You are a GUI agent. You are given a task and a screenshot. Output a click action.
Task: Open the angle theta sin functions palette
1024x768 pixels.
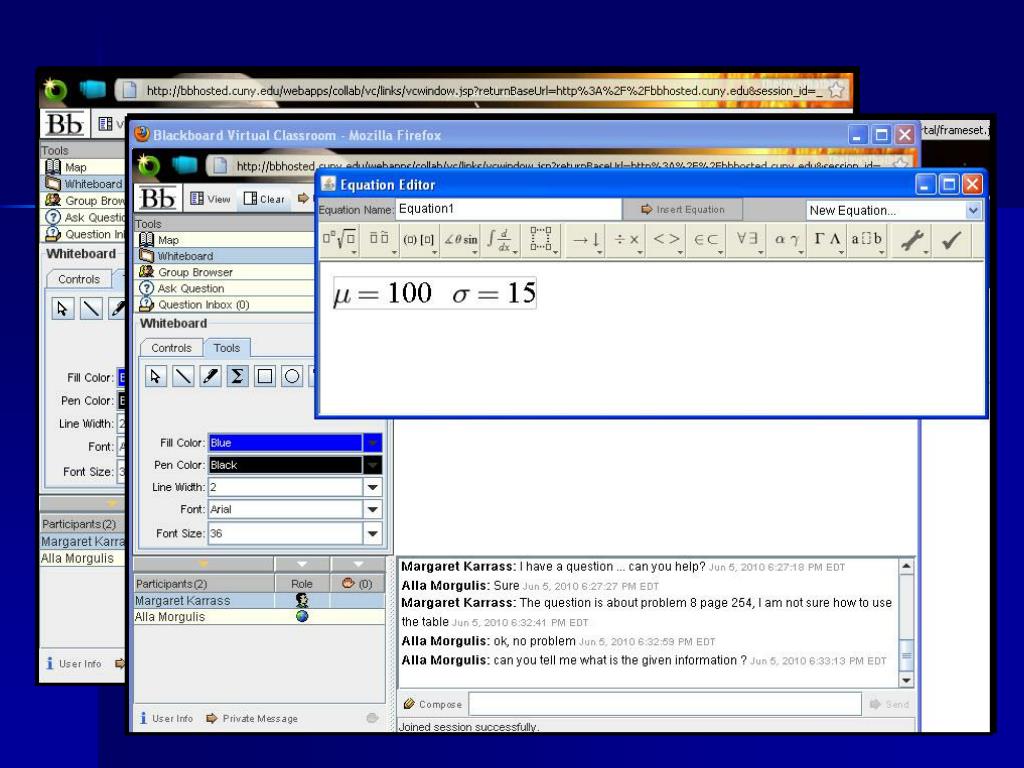460,240
